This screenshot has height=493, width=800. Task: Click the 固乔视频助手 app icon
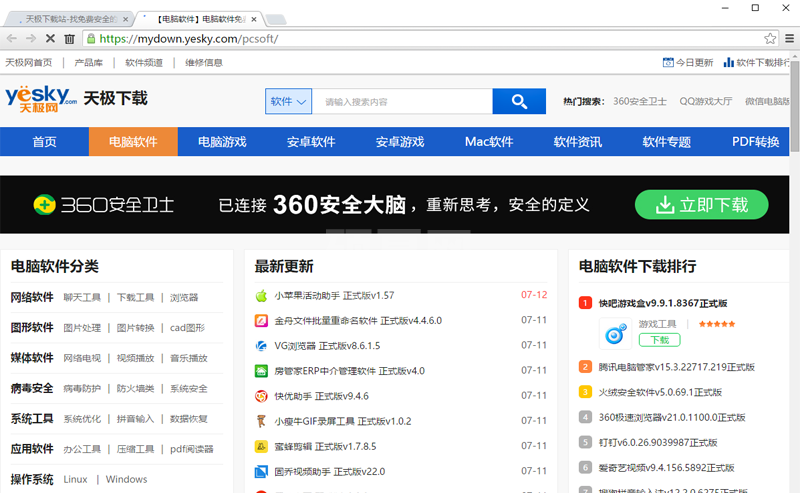pos(261,472)
